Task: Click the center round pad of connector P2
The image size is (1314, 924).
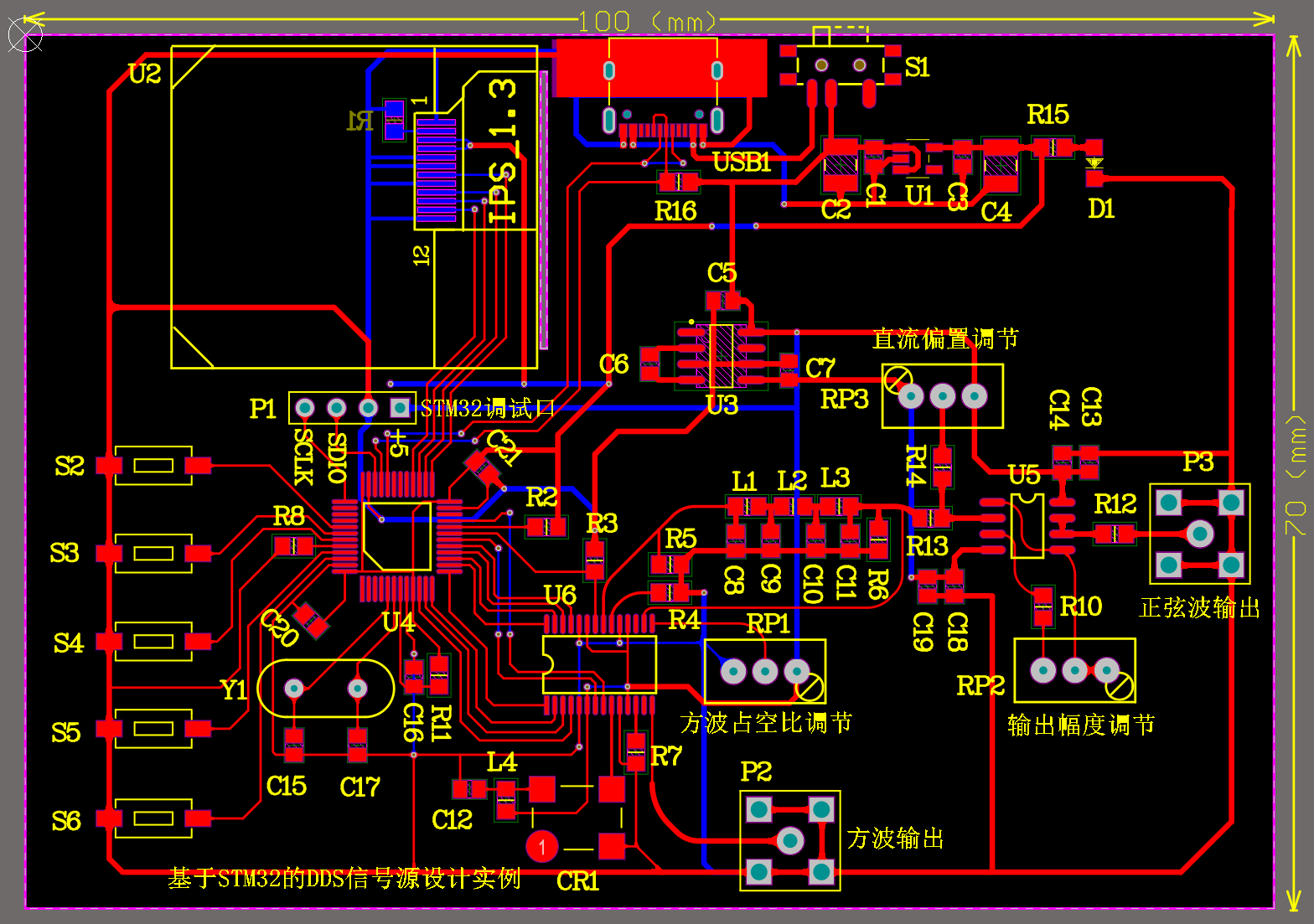Action: coord(790,840)
